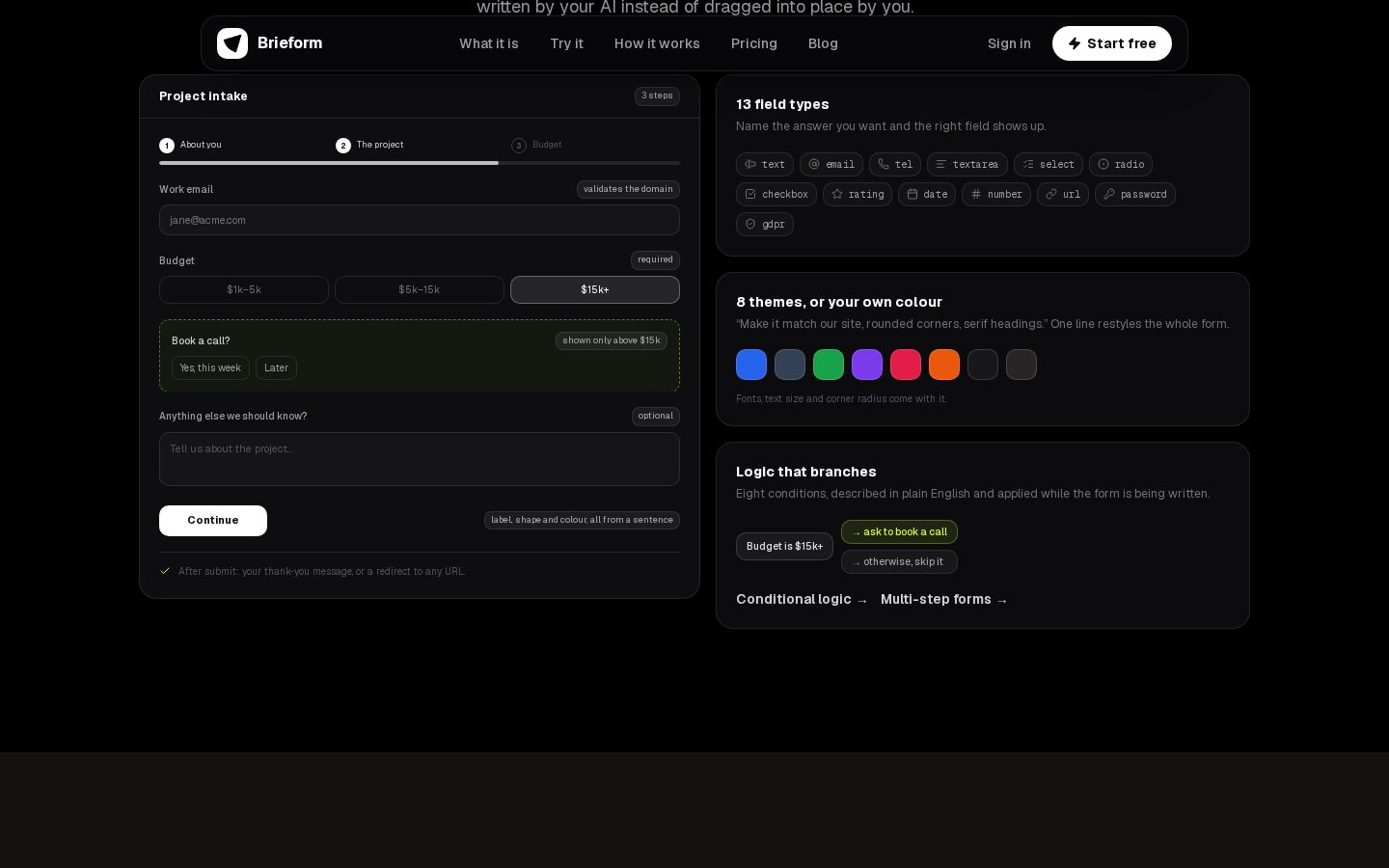This screenshot has width=1389, height=868.
Task: Click the Work email input field
Action: click(x=420, y=220)
